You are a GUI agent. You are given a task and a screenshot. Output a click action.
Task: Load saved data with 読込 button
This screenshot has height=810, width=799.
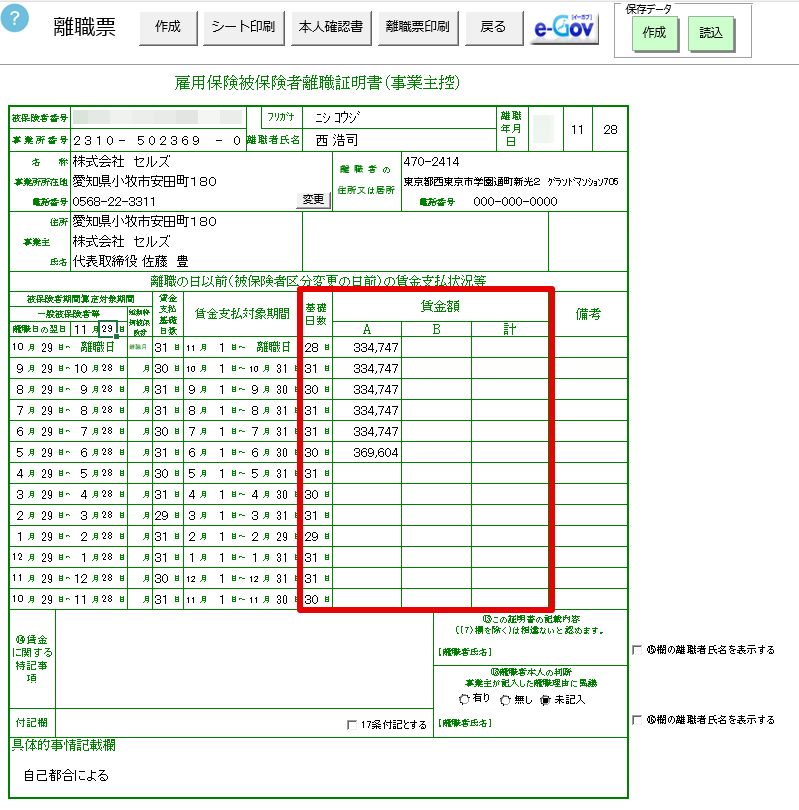coord(711,34)
